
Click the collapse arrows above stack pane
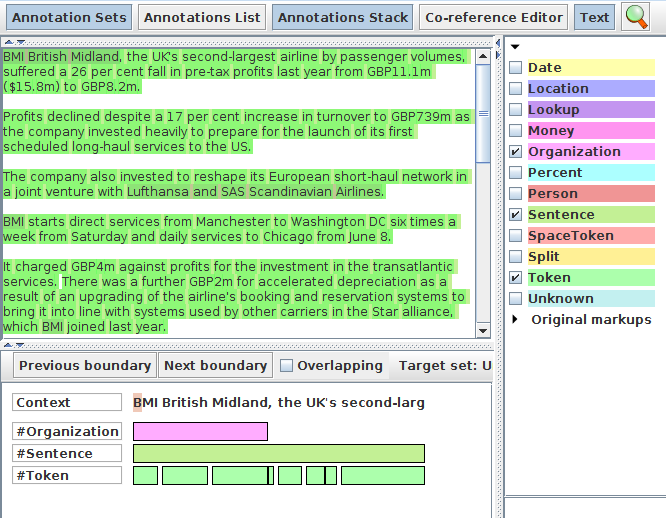point(14,345)
